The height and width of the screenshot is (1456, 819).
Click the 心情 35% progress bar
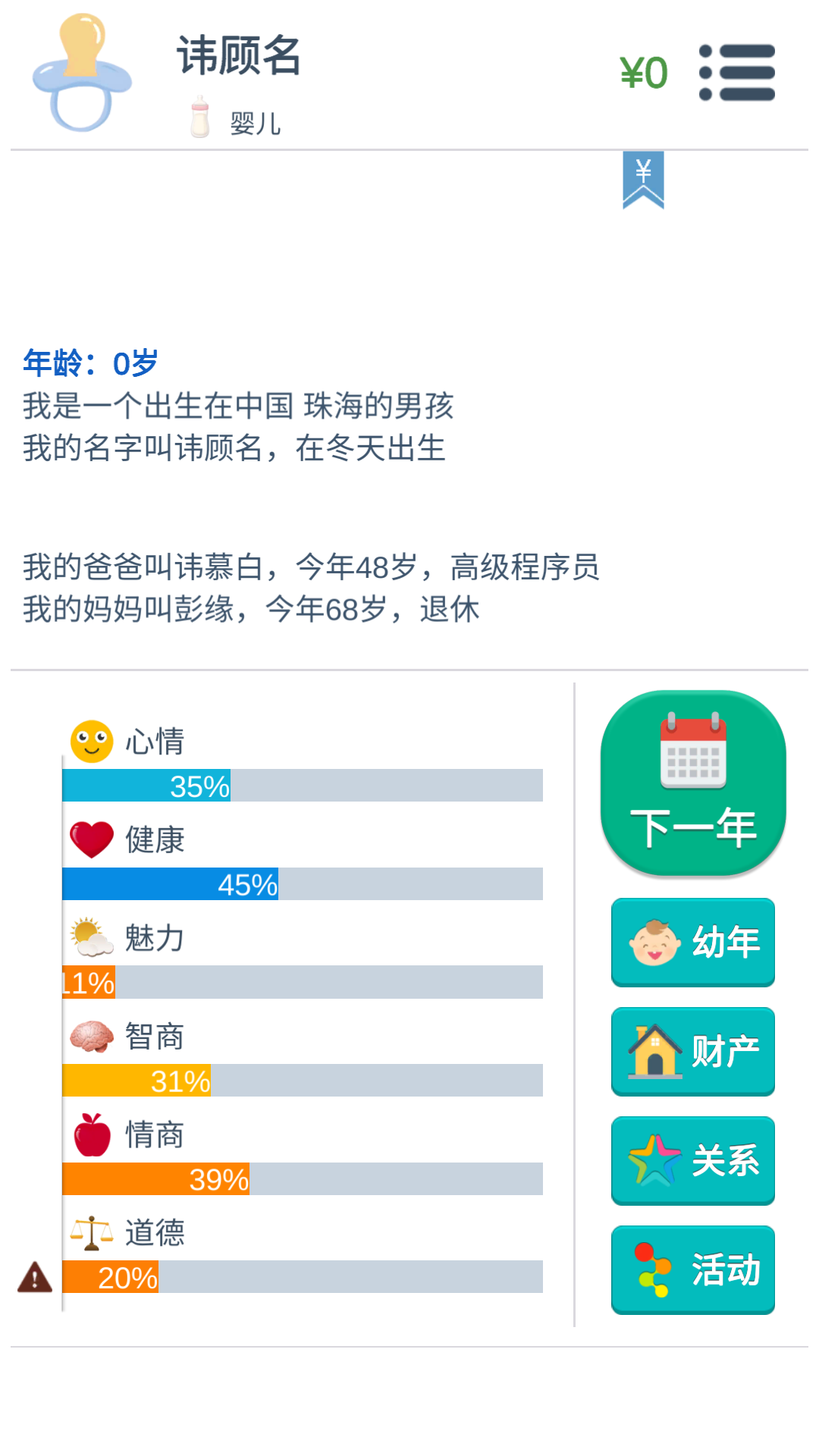(303, 786)
